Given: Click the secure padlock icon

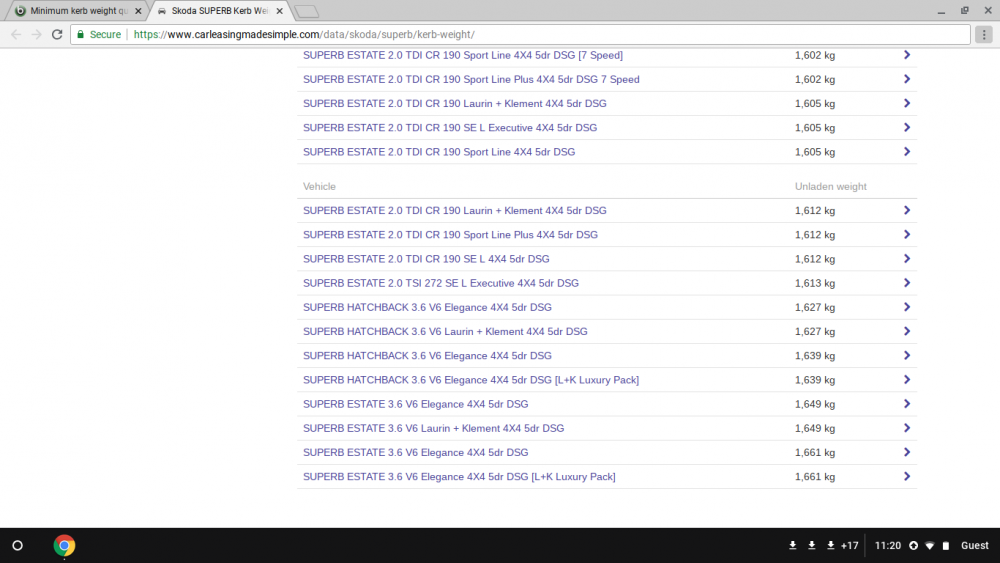Looking at the screenshot, I should (x=80, y=34).
